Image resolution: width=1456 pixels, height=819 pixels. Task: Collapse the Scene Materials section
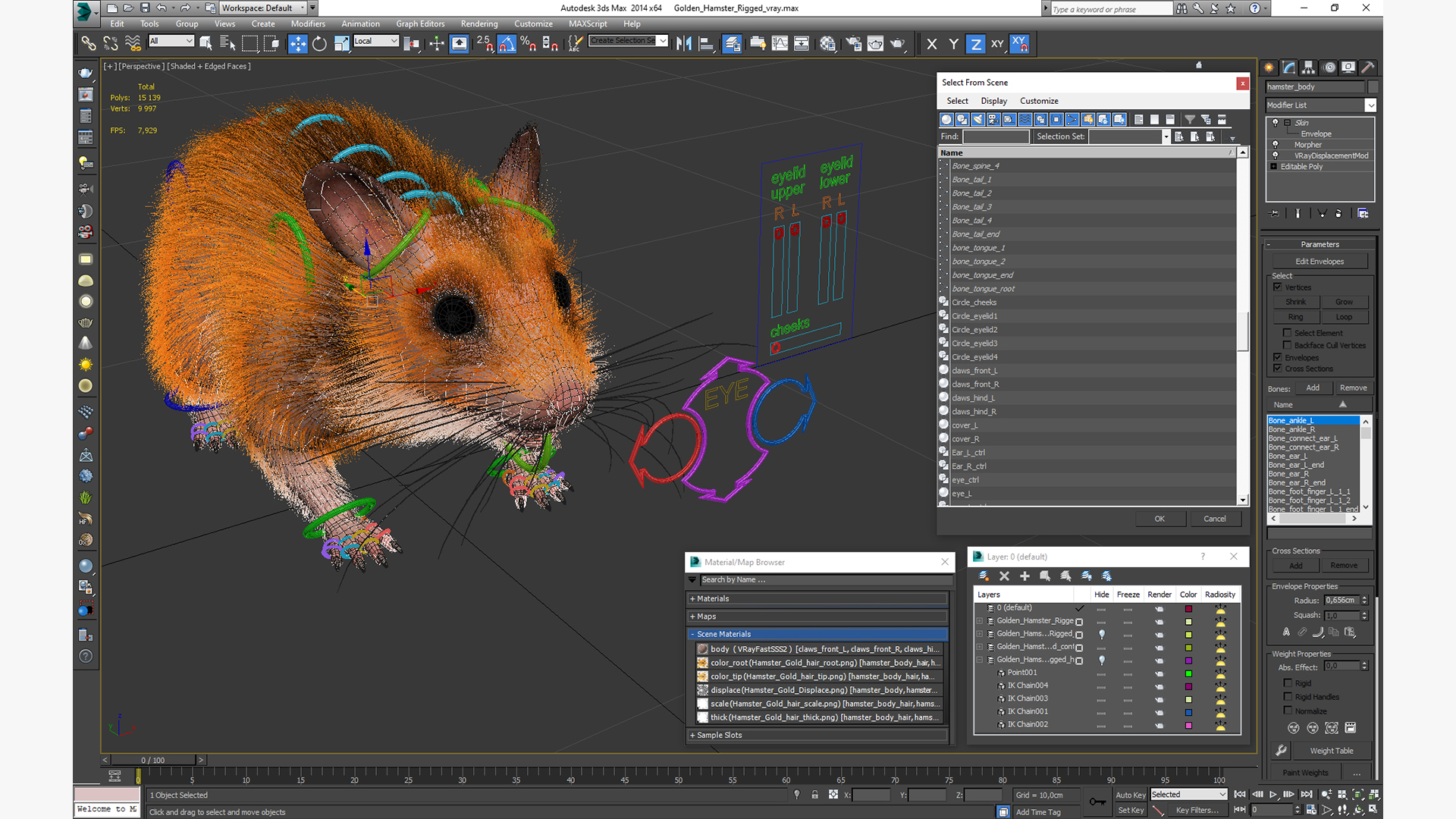pos(817,634)
